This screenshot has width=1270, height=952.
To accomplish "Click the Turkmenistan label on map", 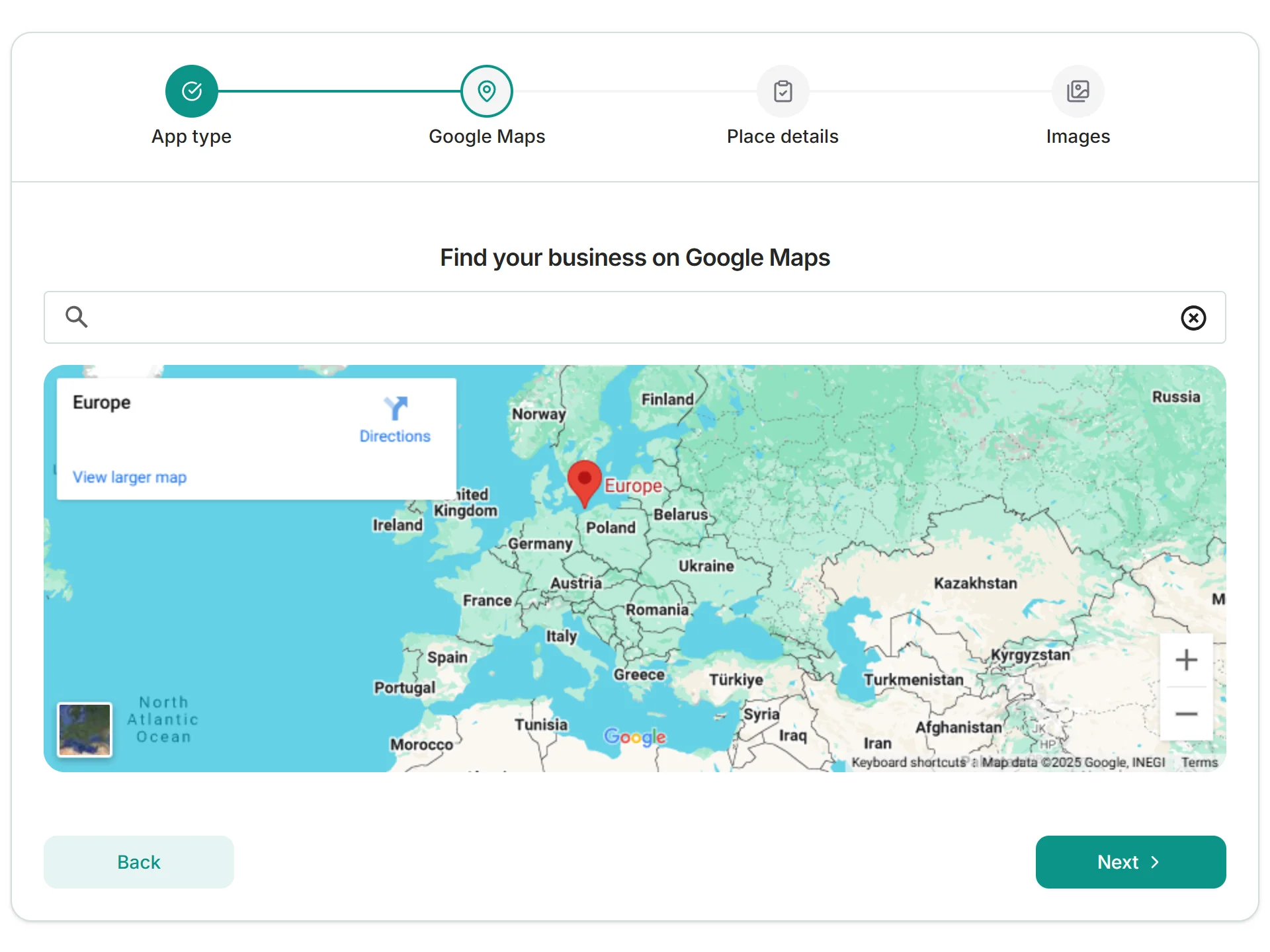I will pos(913,680).
